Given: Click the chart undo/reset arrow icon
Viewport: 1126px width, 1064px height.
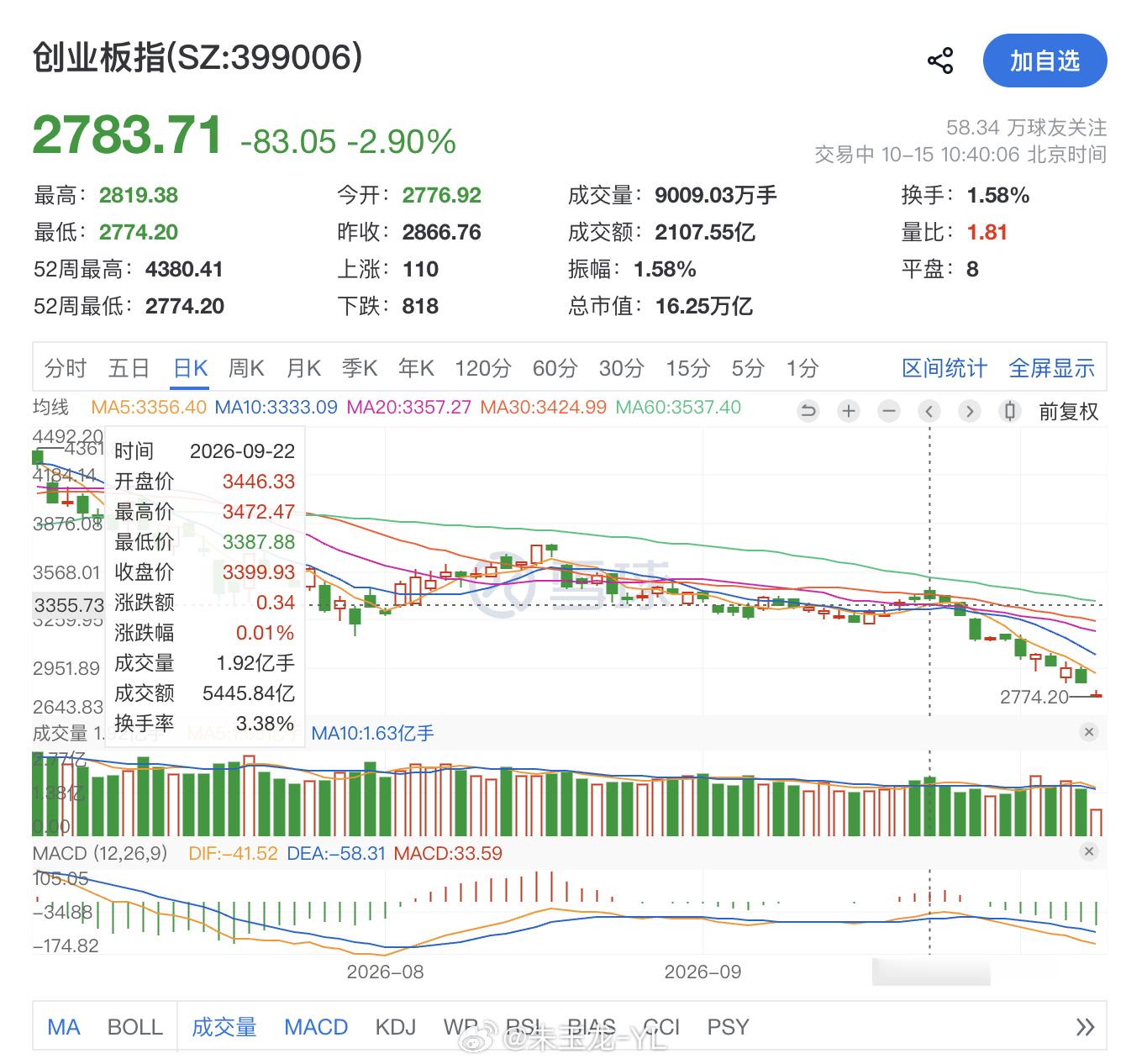Looking at the screenshot, I should [808, 411].
